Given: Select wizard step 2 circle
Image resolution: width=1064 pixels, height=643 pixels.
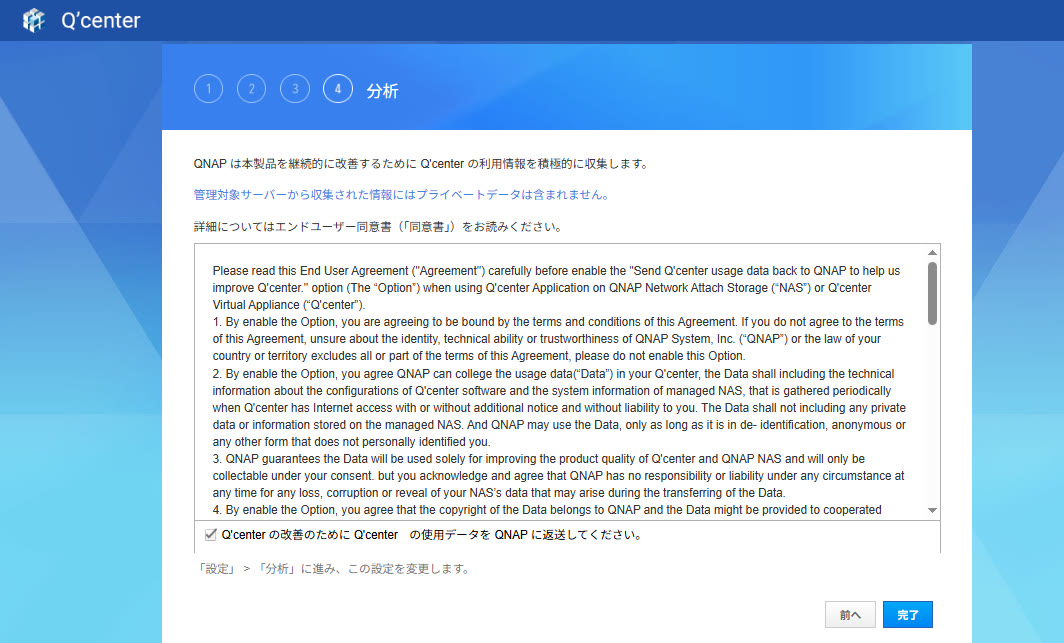Looking at the screenshot, I should point(252,89).
